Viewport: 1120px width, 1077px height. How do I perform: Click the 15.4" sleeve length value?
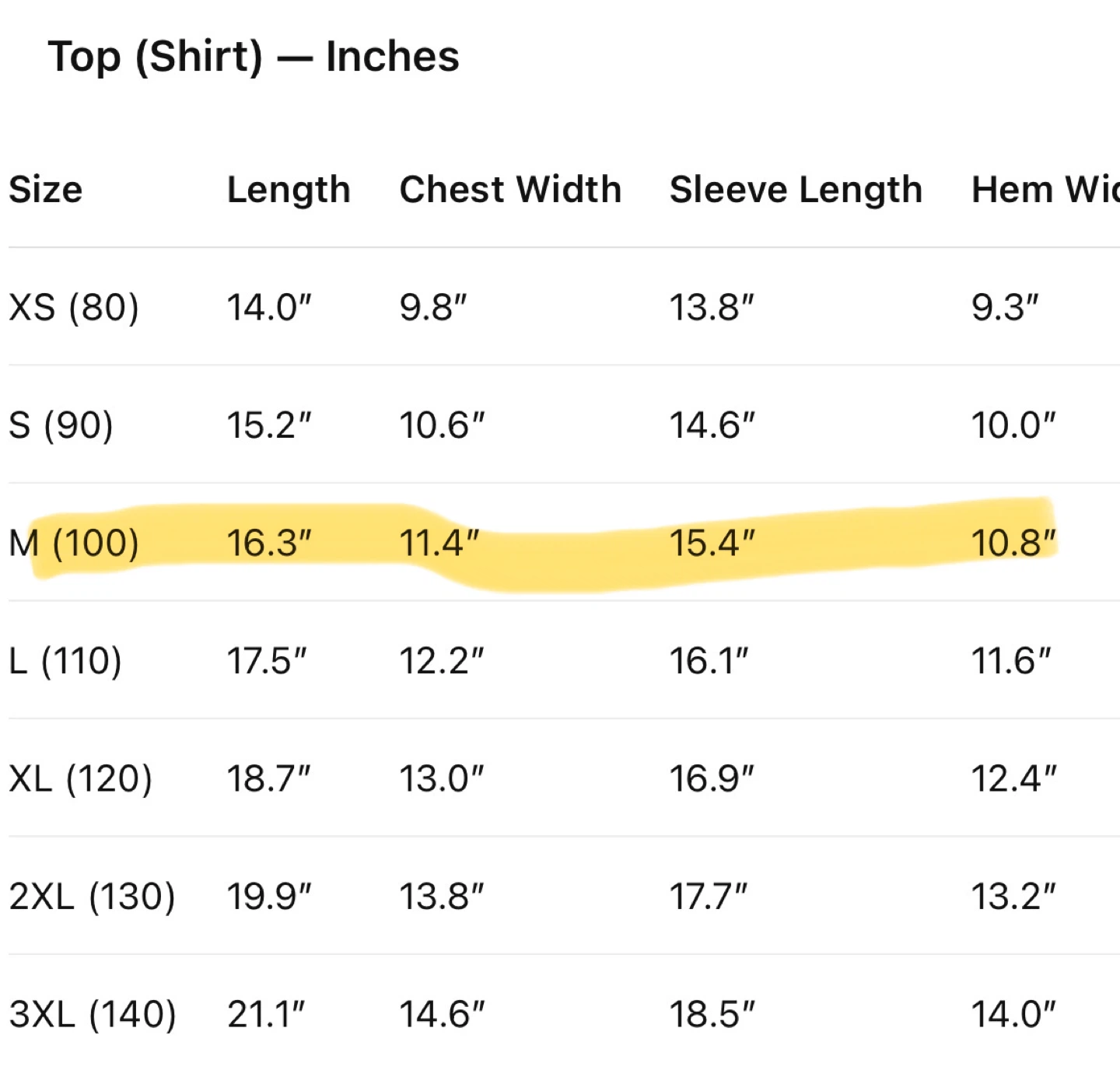[712, 543]
